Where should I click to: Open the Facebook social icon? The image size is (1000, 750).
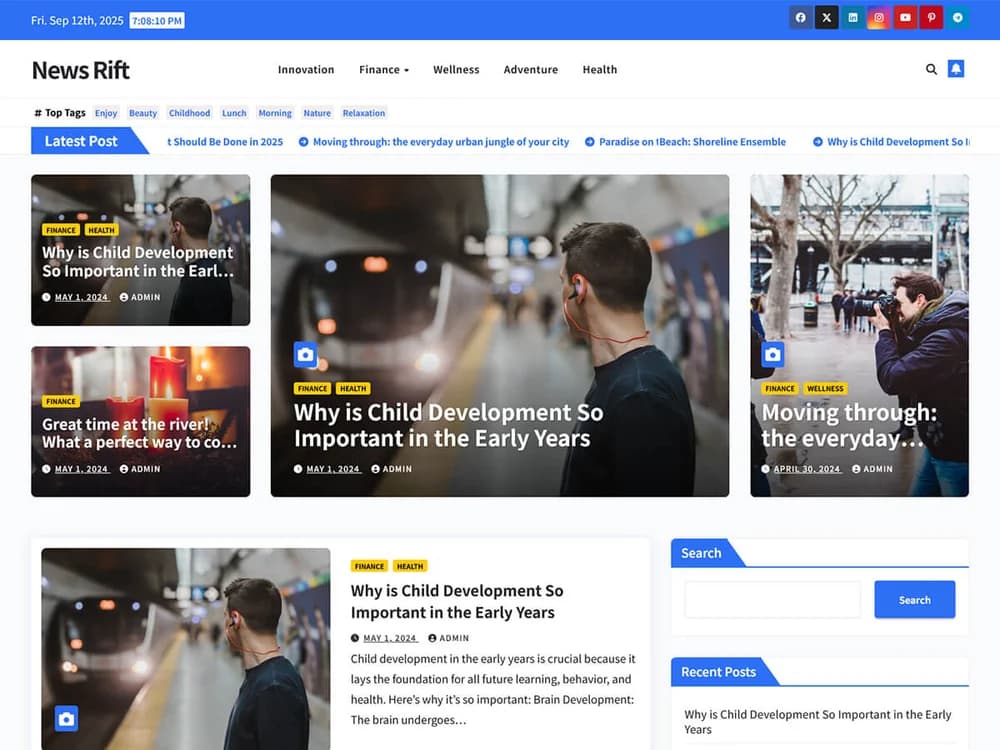tap(800, 17)
